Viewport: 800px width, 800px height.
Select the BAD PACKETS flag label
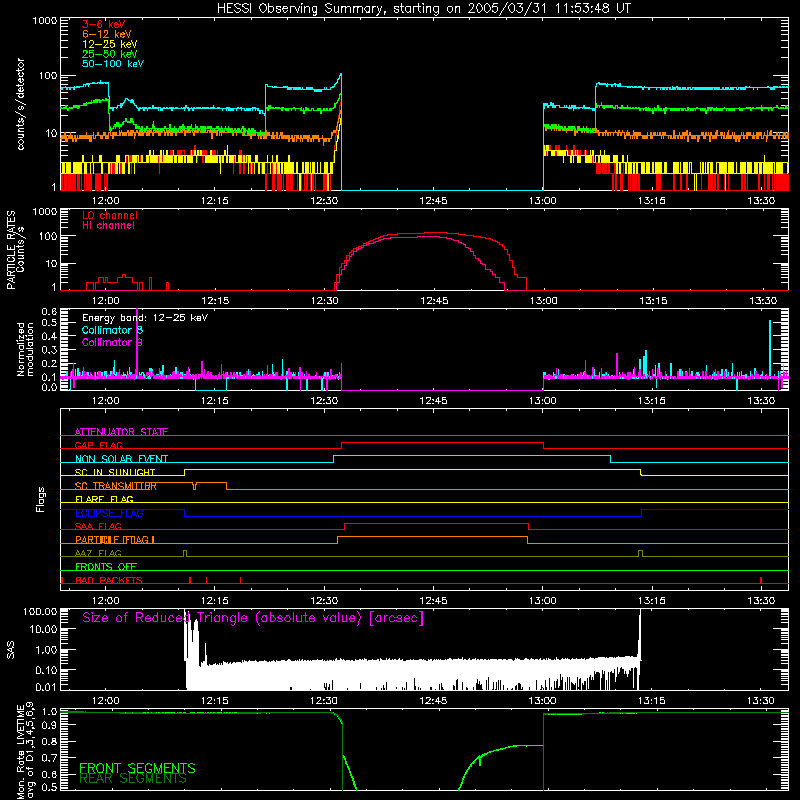[x=109, y=580]
